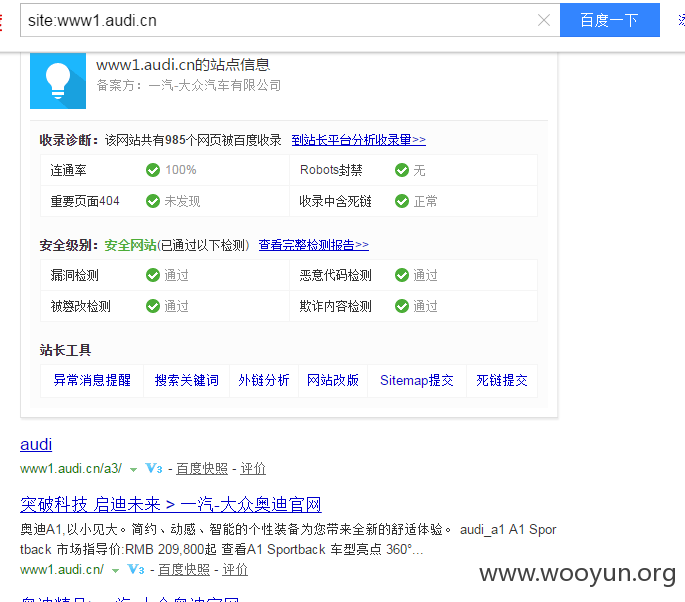Click the www1.audi.cn/a3/ green URL text

(x=71, y=469)
